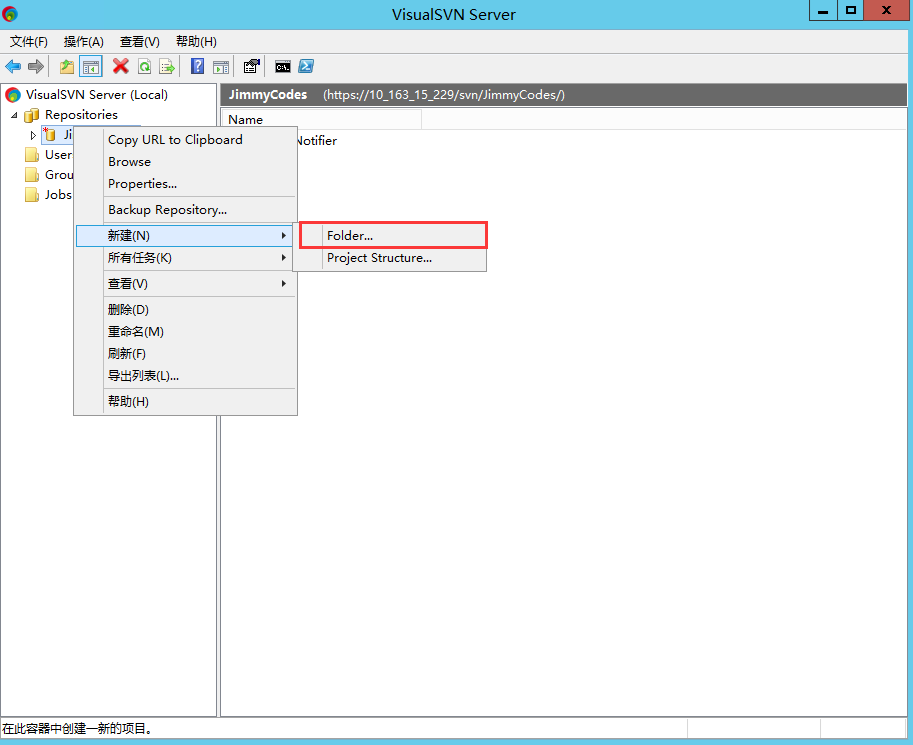This screenshot has width=913, height=745.
Task: Click the Name column header
Action: (321, 119)
